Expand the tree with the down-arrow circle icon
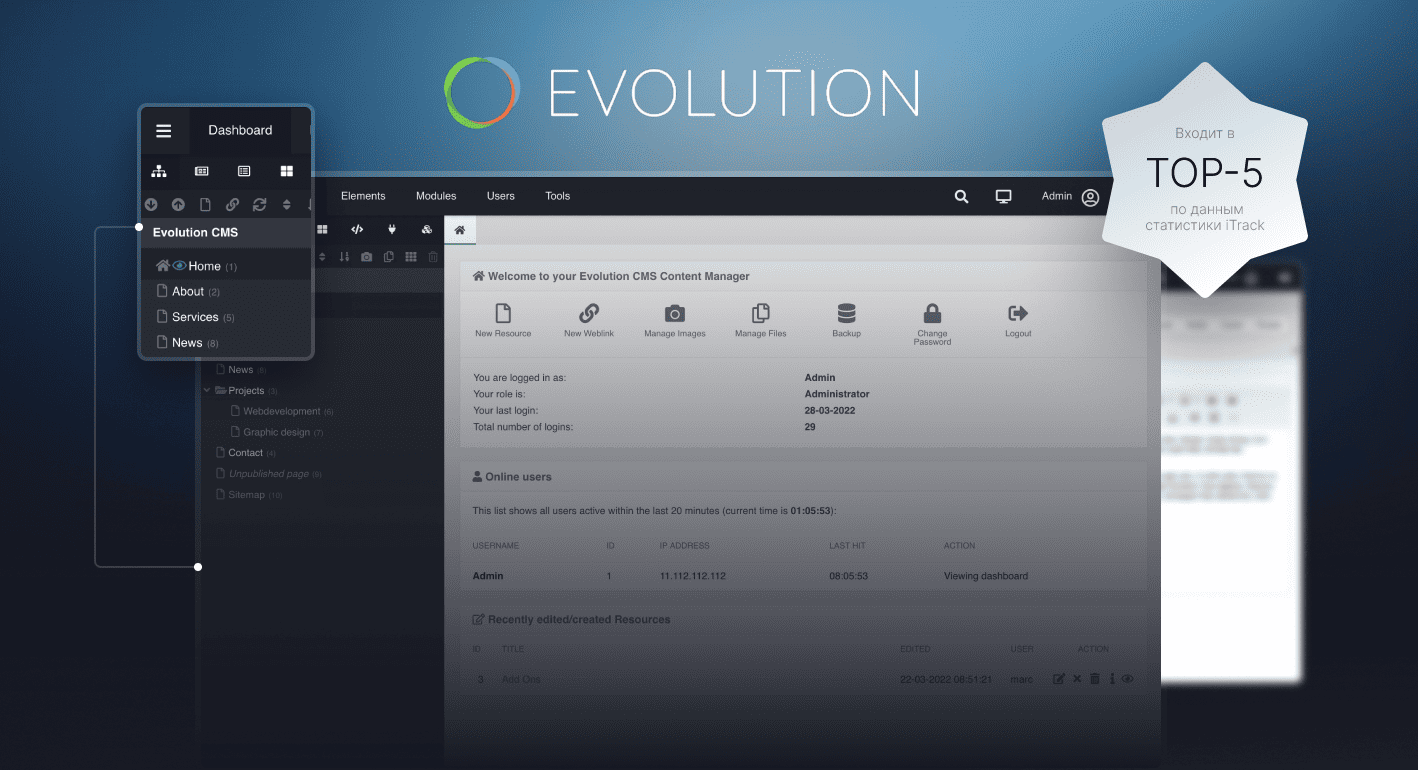Image resolution: width=1418 pixels, height=770 pixels. point(151,204)
